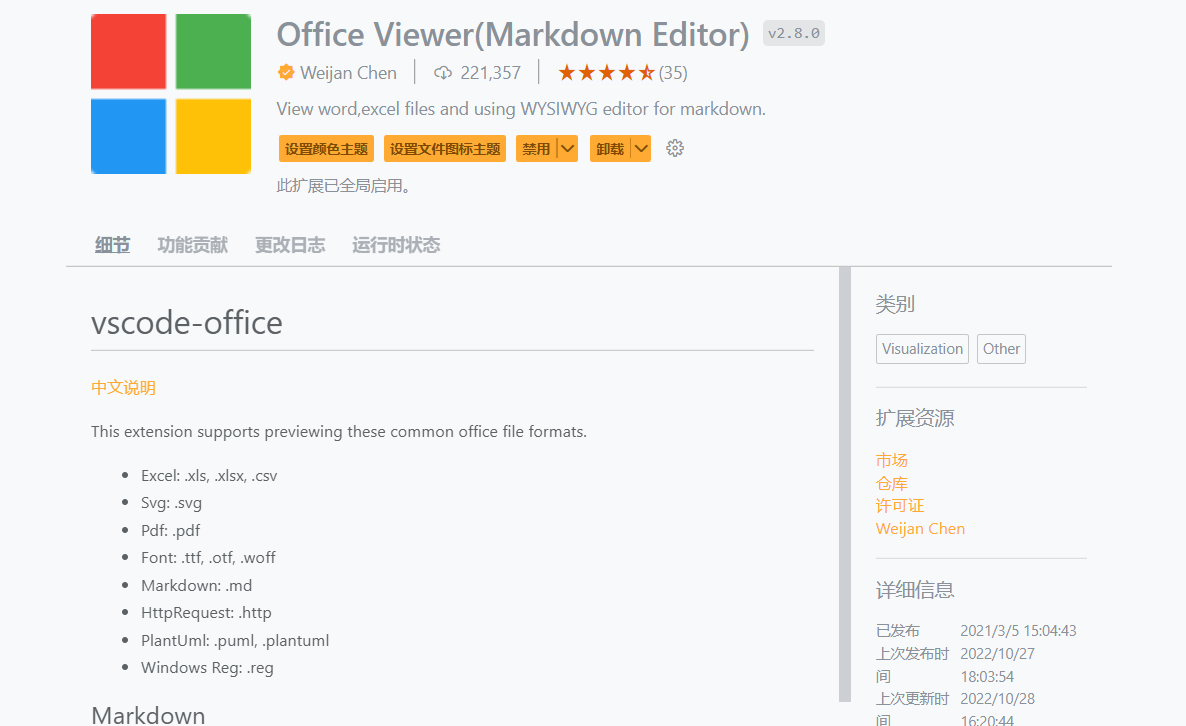Click the Office Viewer(Markdown Editor) title

[513, 35]
